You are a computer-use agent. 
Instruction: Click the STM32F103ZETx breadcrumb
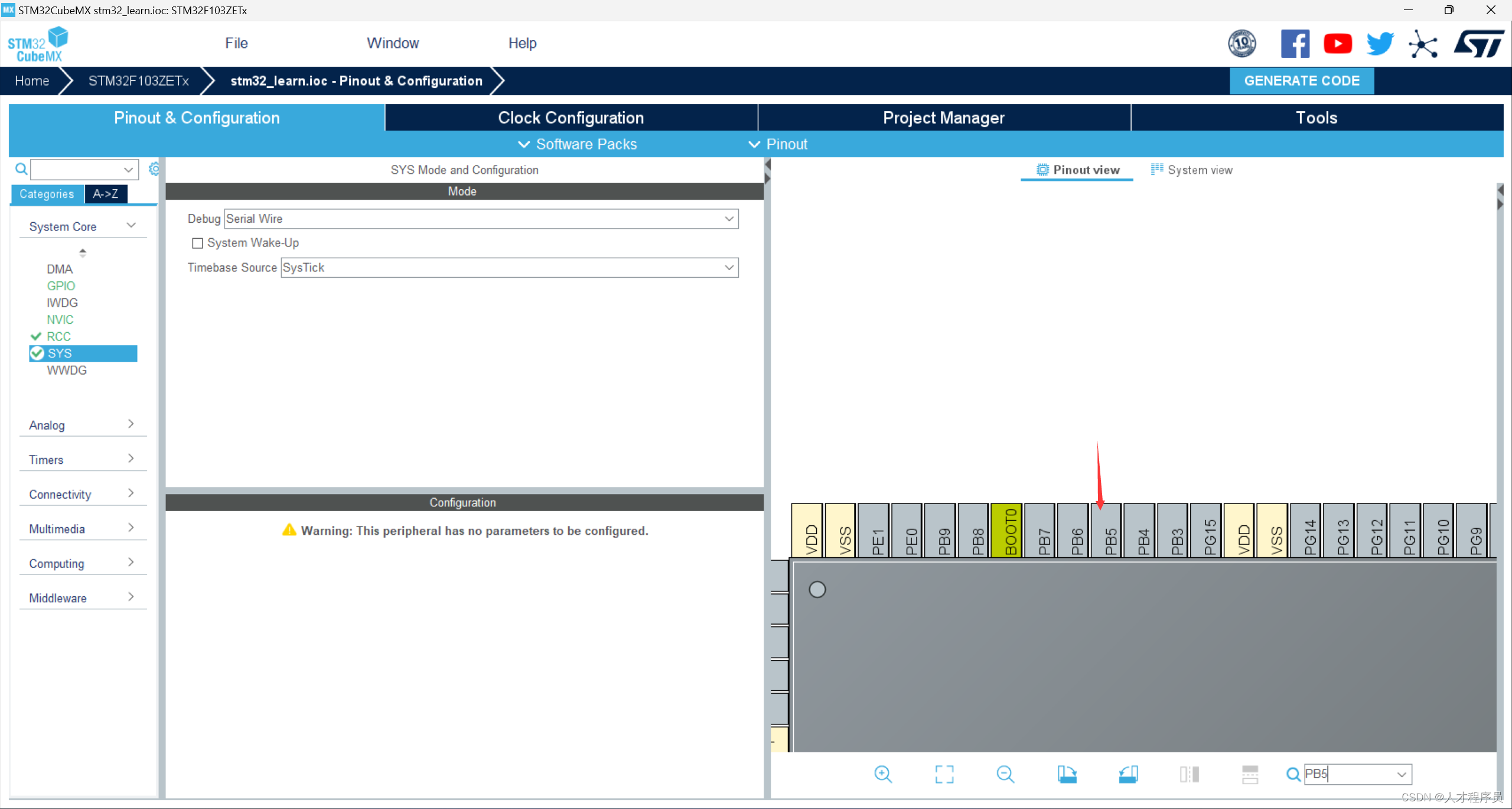pyautogui.click(x=139, y=81)
